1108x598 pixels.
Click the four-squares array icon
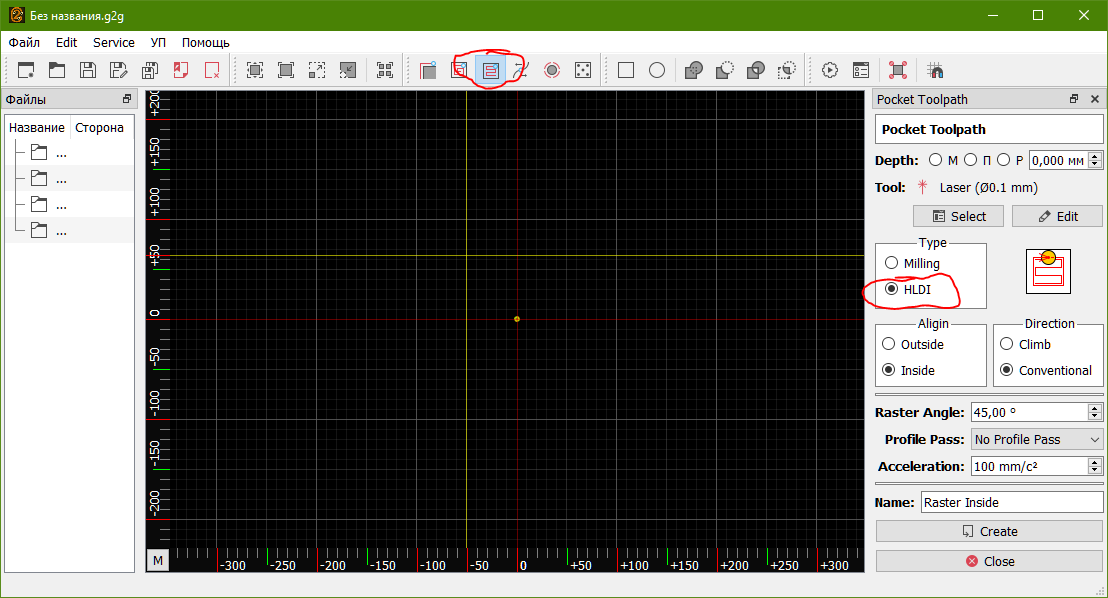pos(385,70)
